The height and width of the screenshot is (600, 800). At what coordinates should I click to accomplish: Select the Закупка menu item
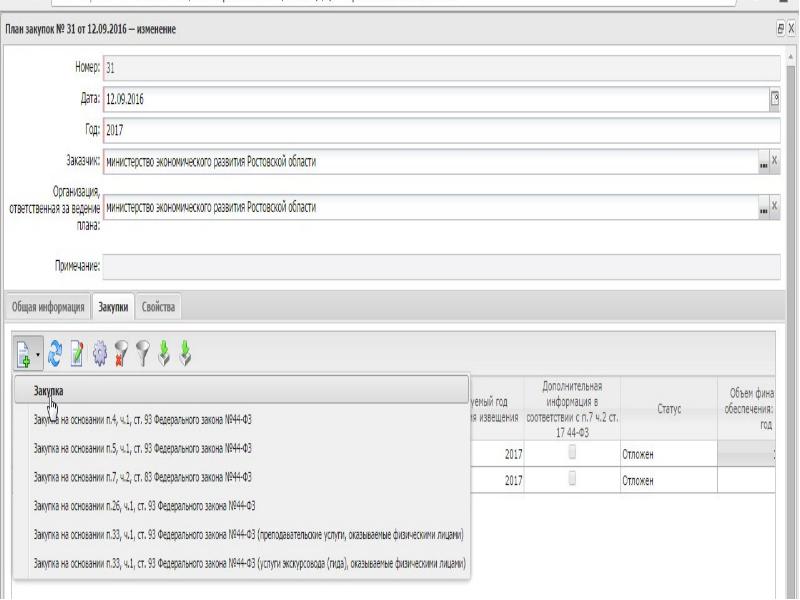tap(241, 391)
